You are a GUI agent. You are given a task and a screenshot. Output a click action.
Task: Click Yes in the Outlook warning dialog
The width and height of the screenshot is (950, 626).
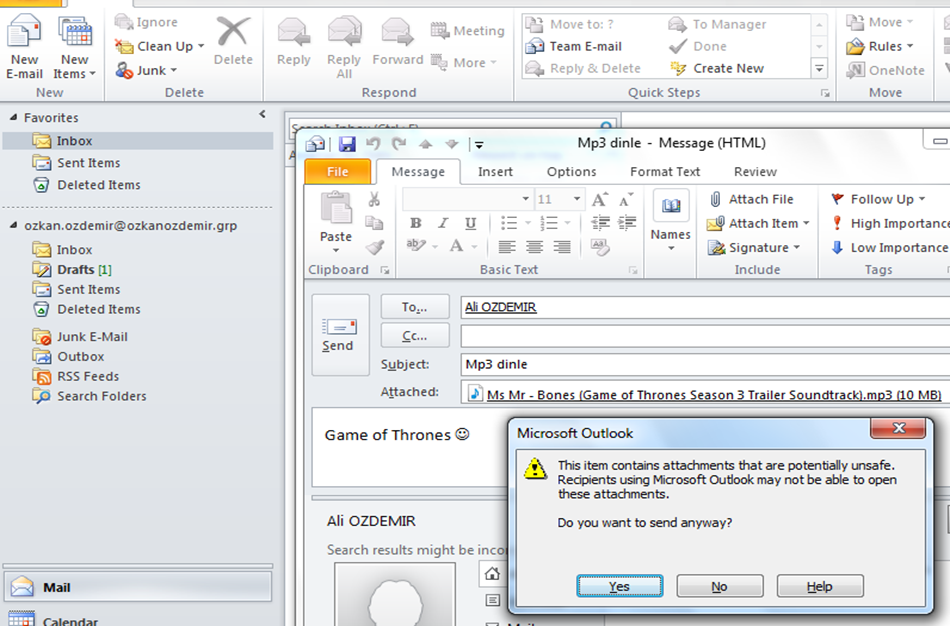[x=620, y=586]
